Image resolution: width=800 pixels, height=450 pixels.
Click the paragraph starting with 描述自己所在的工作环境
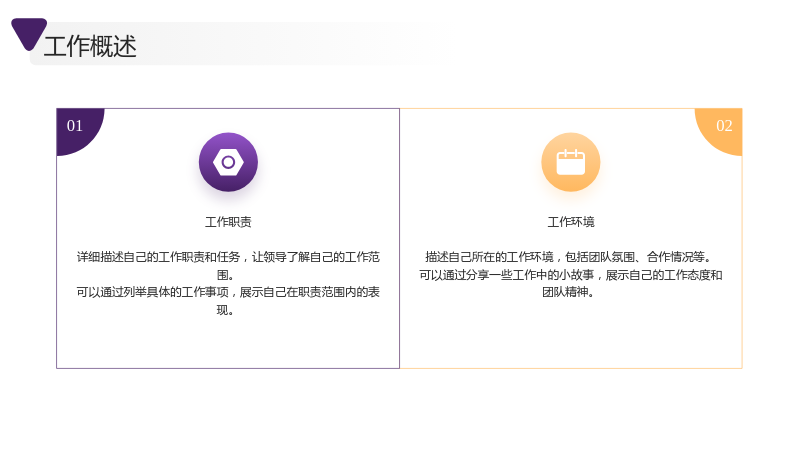point(570,257)
